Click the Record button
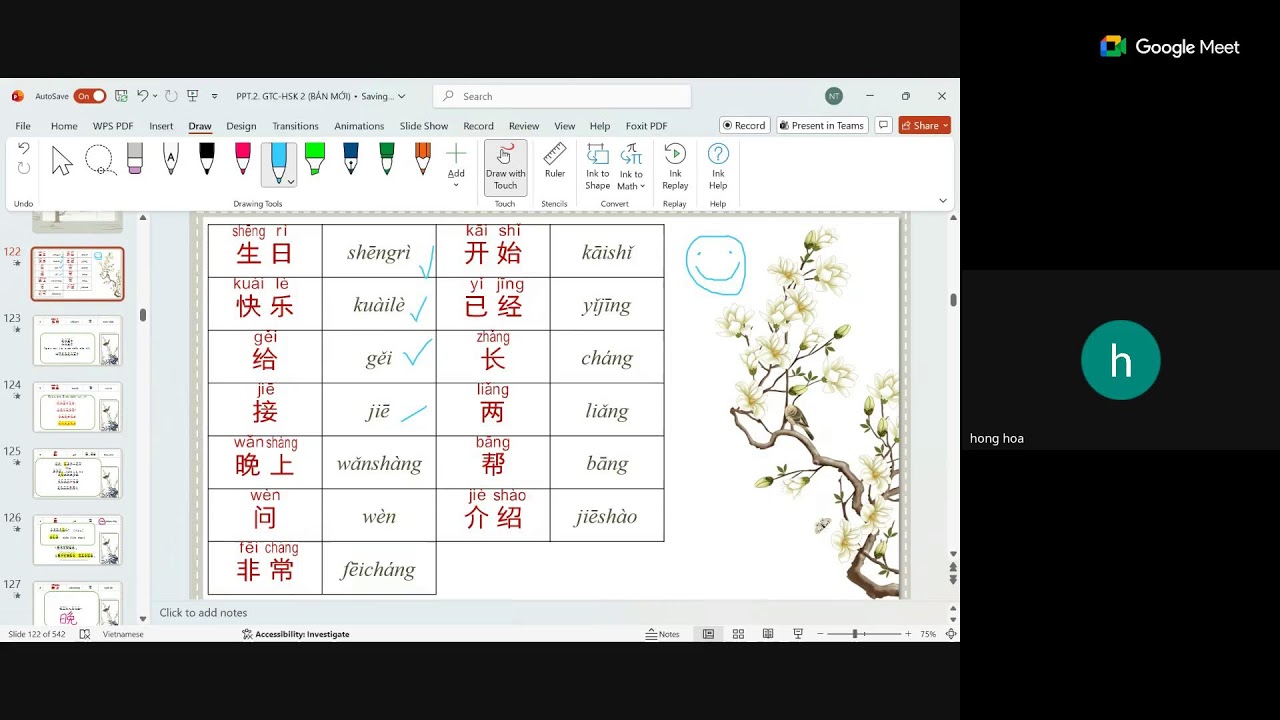Screen dimensions: 1280x720 744,125
